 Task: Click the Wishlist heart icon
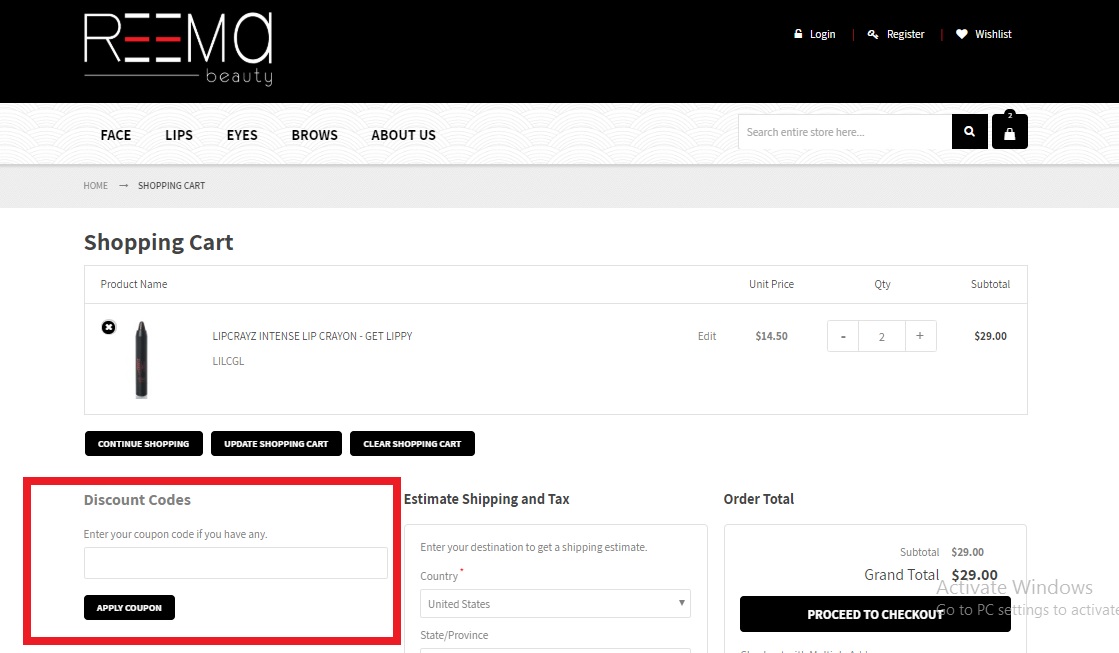pyautogui.click(x=962, y=34)
